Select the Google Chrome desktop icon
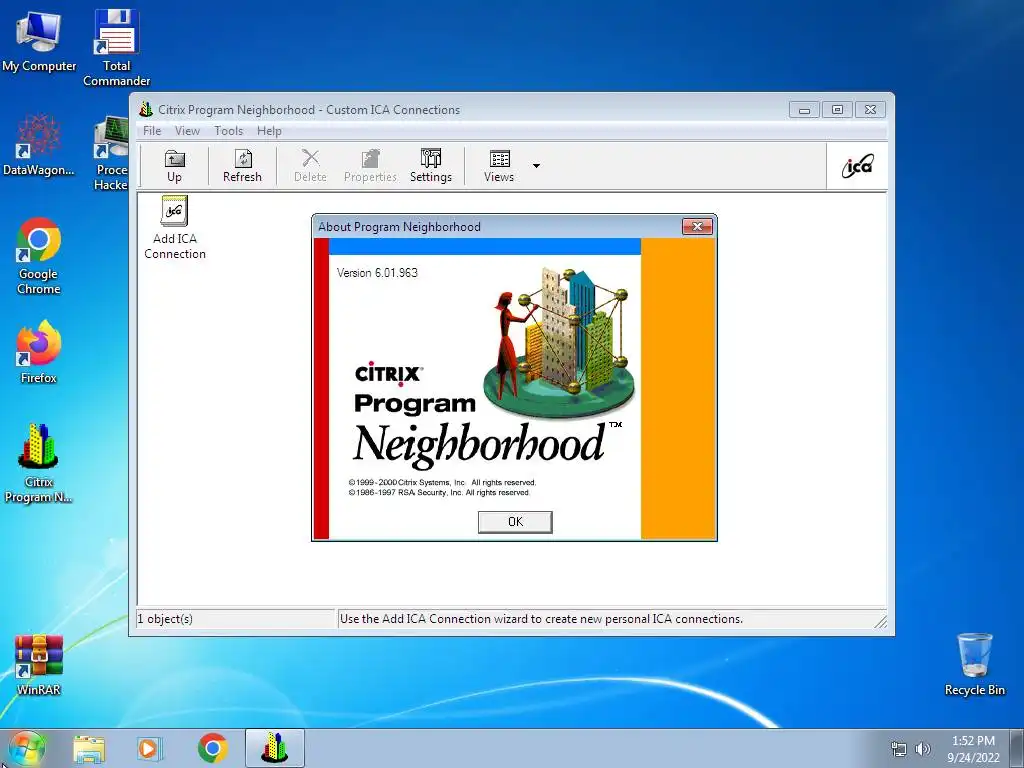Screen dimensions: 1024x768 click(x=39, y=257)
